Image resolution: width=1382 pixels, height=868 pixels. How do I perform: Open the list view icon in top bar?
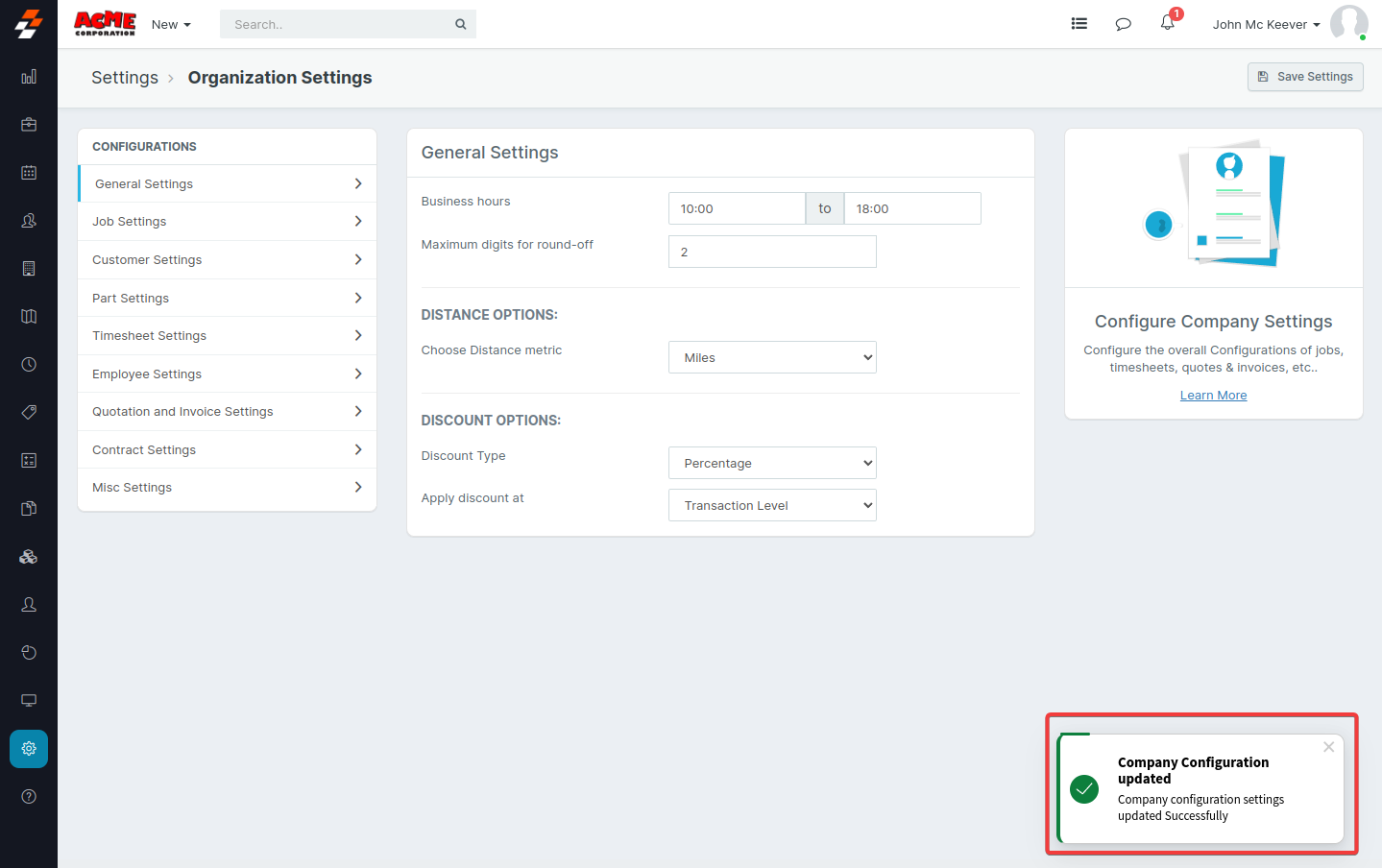[x=1079, y=24]
